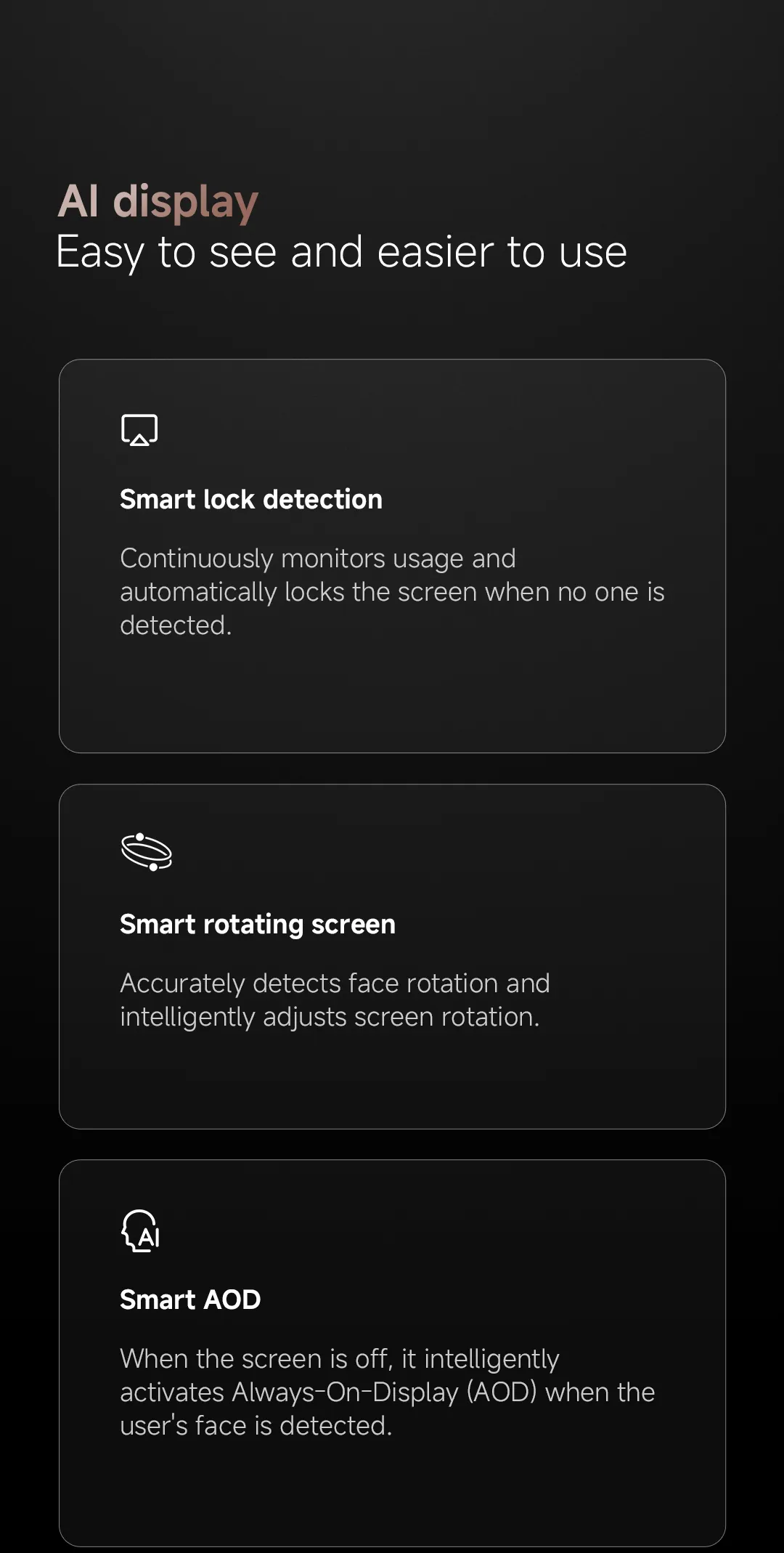Click the word 'display' in the heading
The height and width of the screenshot is (1553, 784).
coord(186,203)
